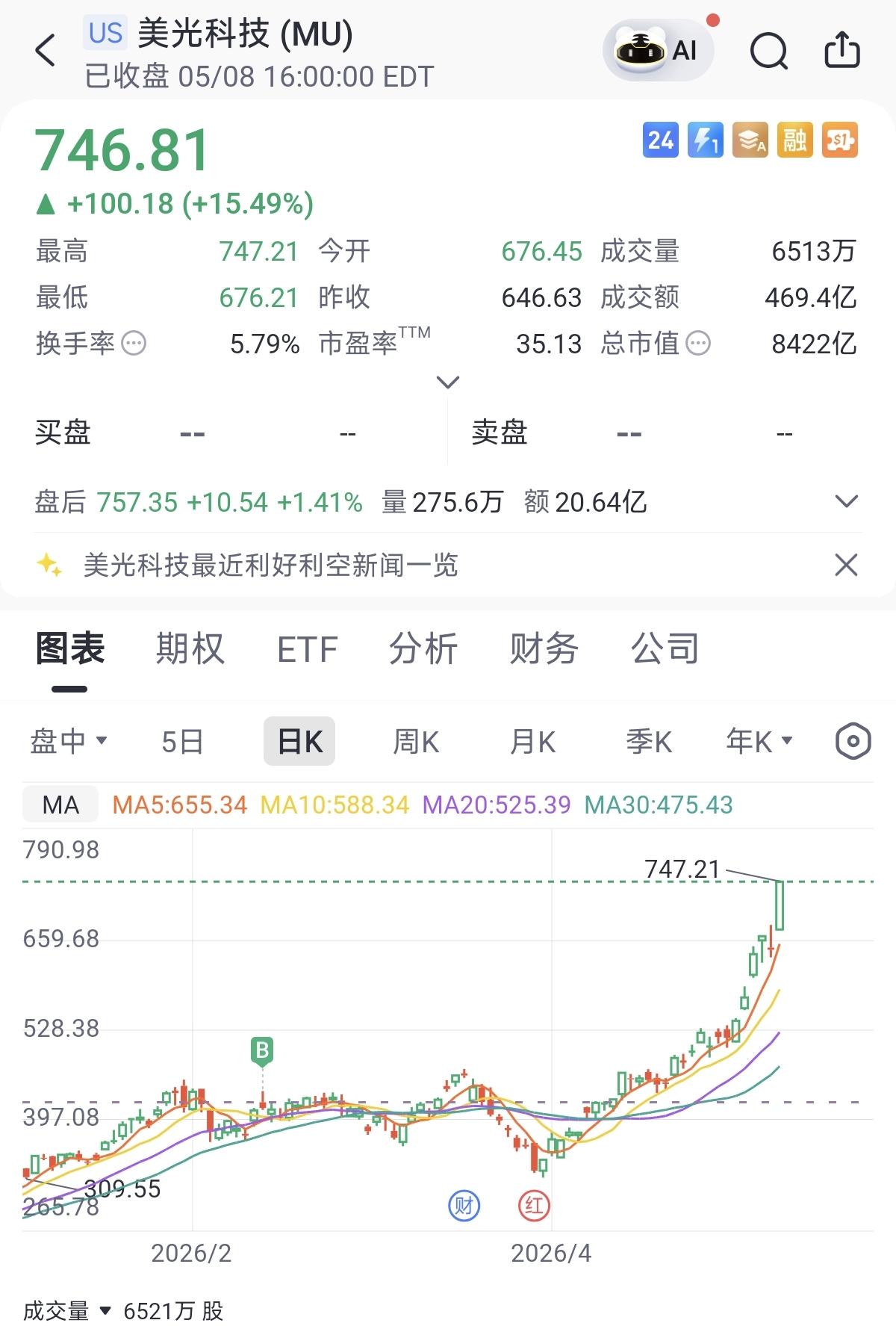This screenshot has width=896, height=1326.
Task: Switch to the 期权 tab
Action: point(190,648)
